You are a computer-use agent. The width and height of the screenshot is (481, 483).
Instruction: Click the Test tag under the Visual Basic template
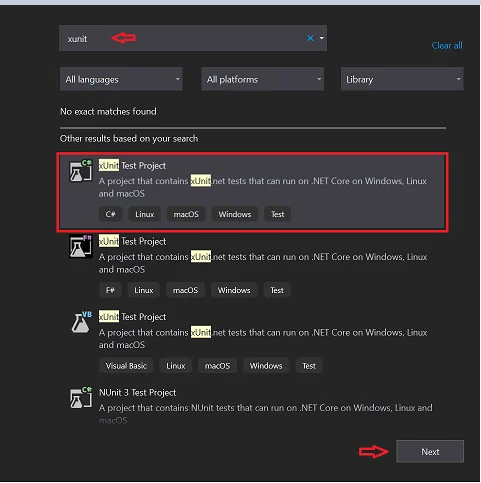309,366
